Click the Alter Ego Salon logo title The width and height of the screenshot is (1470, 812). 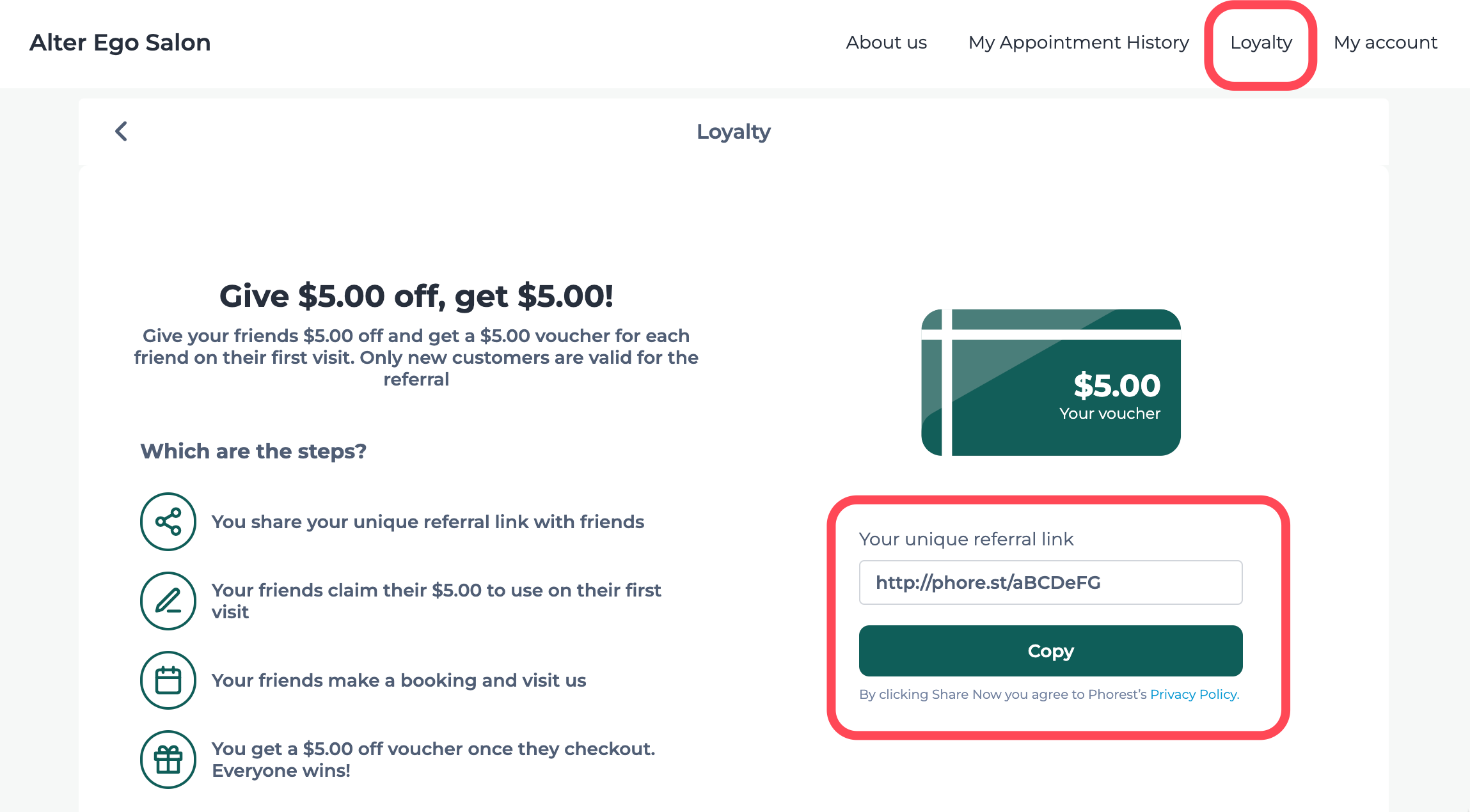coord(120,42)
